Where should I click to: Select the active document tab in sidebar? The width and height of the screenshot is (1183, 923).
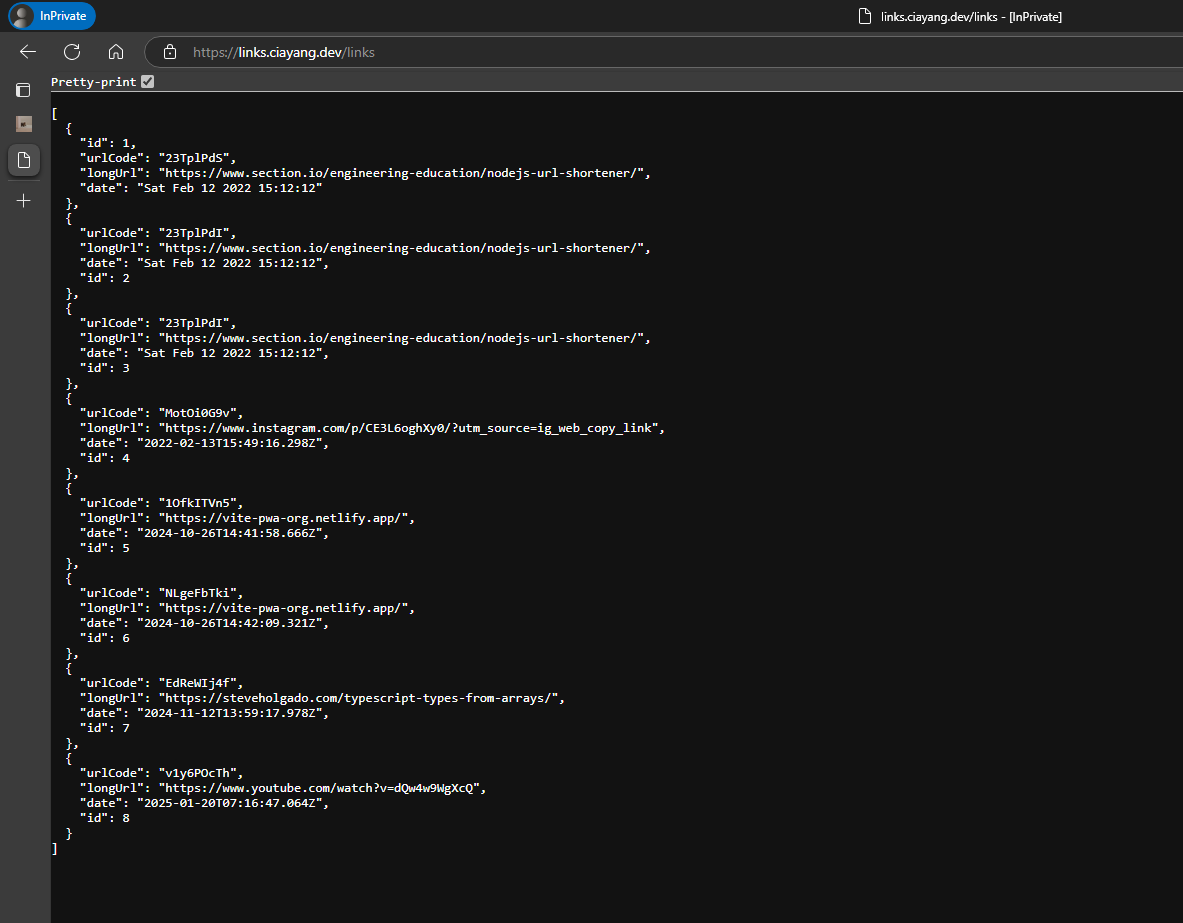click(x=24, y=159)
